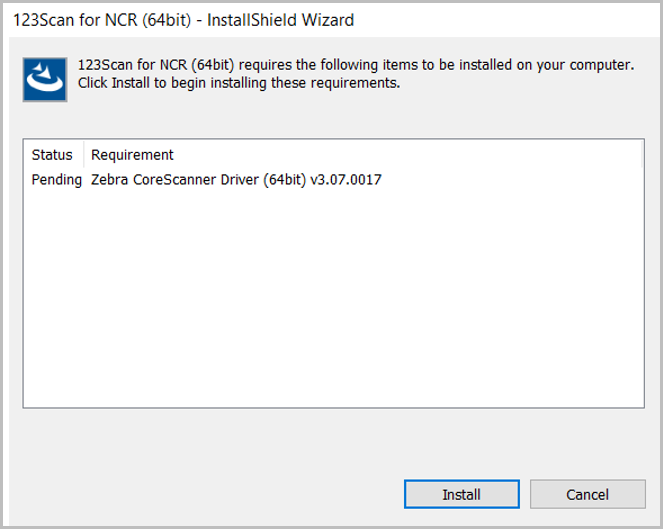
Task: Click the CoreScanner word in the requirement entry
Action: [175, 180]
